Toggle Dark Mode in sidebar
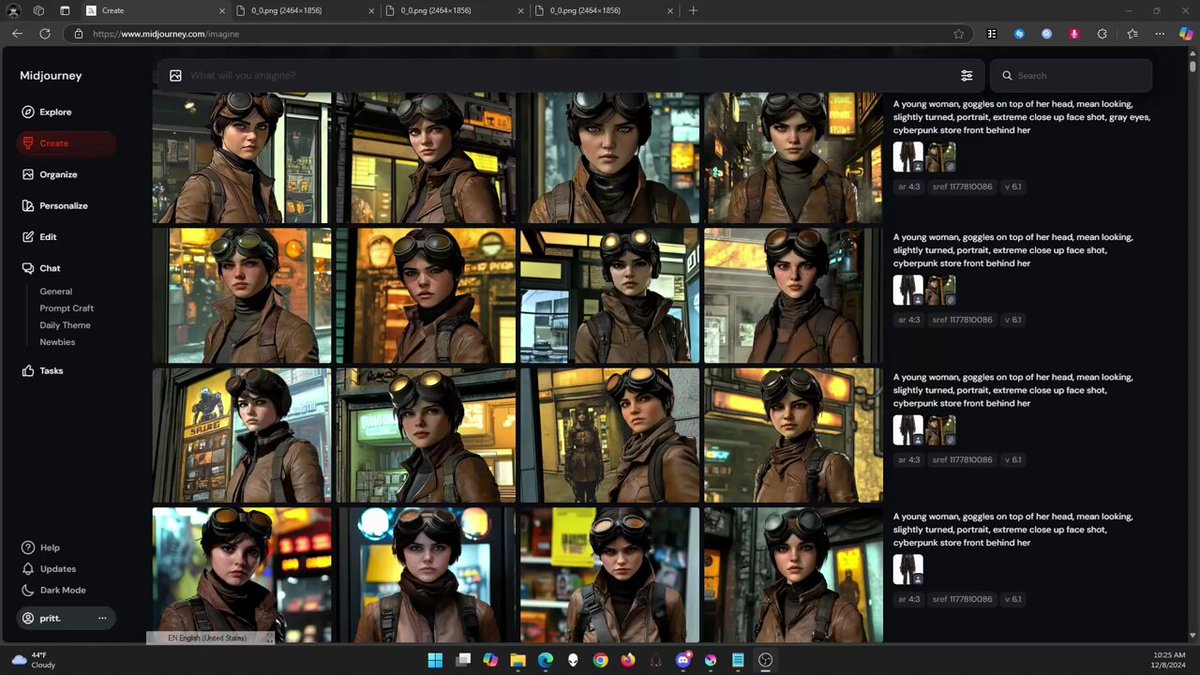1200x675 pixels. [x=53, y=590]
